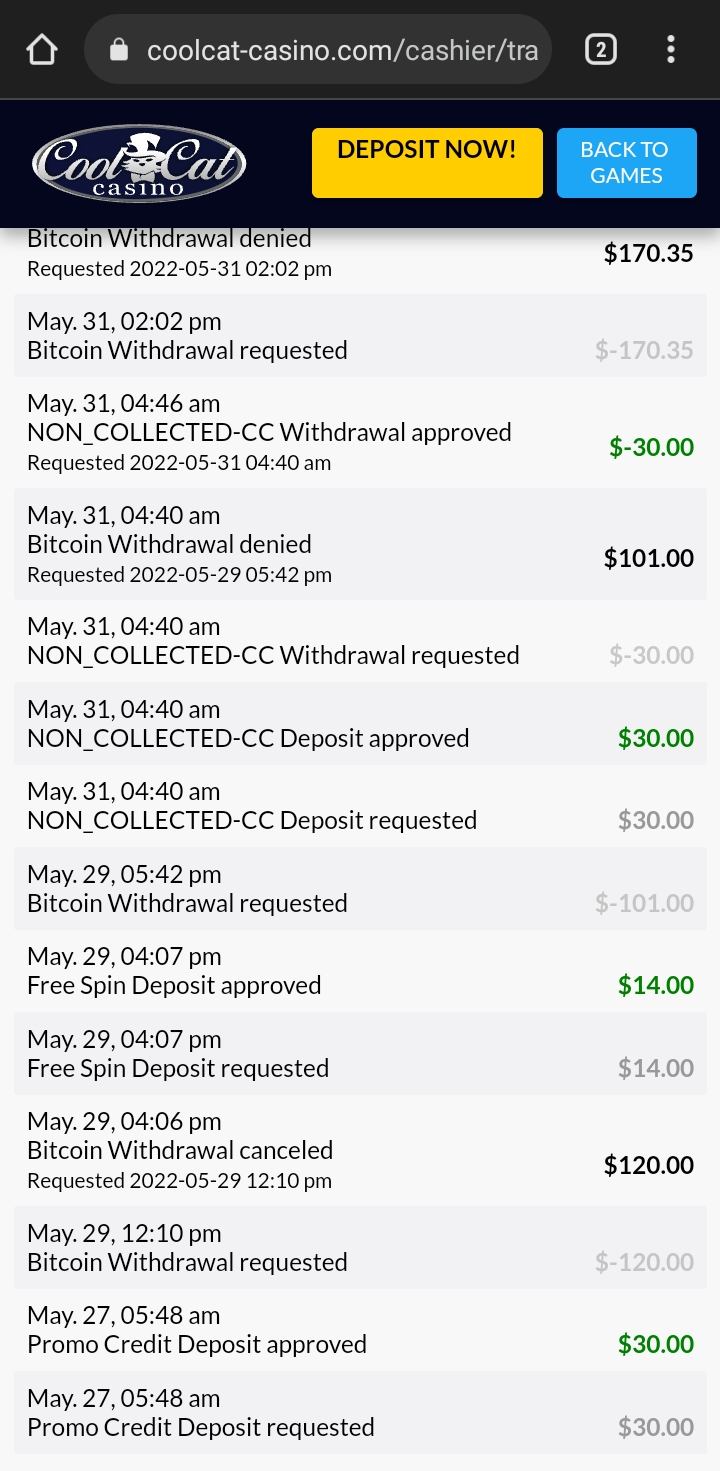The height and width of the screenshot is (1471, 720).
Task: Click Back to Games button
Action: coord(626,163)
